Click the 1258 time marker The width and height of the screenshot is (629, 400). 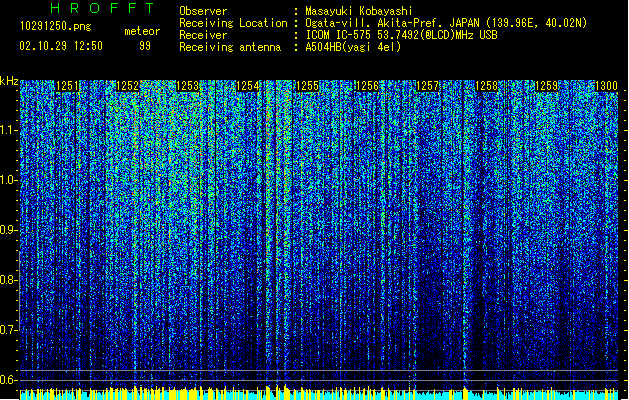tap(487, 86)
